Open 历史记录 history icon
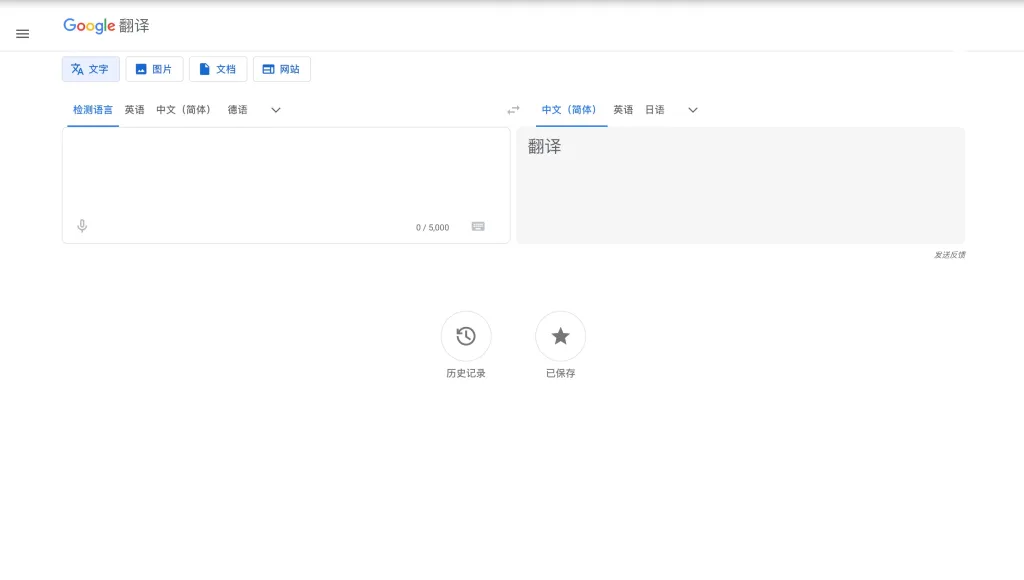This screenshot has width=1024, height=580. [x=466, y=336]
